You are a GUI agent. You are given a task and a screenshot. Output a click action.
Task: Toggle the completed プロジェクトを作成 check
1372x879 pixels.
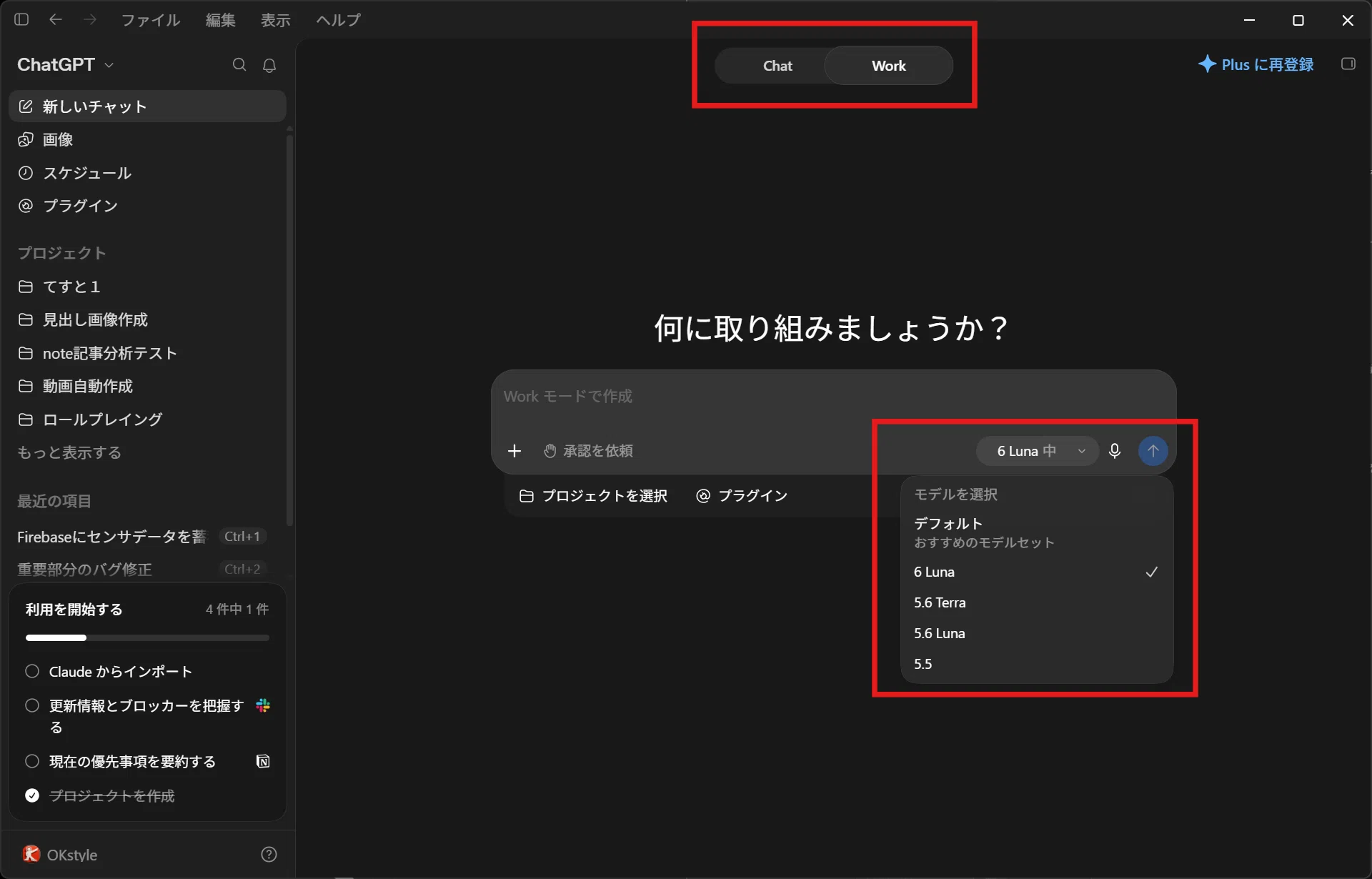pyautogui.click(x=32, y=795)
